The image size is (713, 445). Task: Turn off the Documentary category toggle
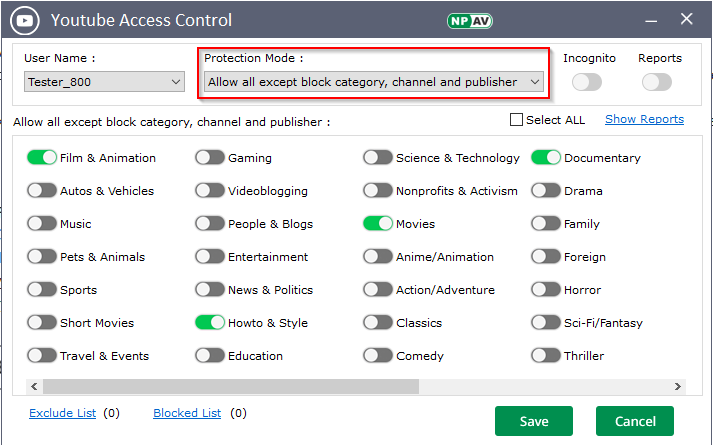(546, 157)
